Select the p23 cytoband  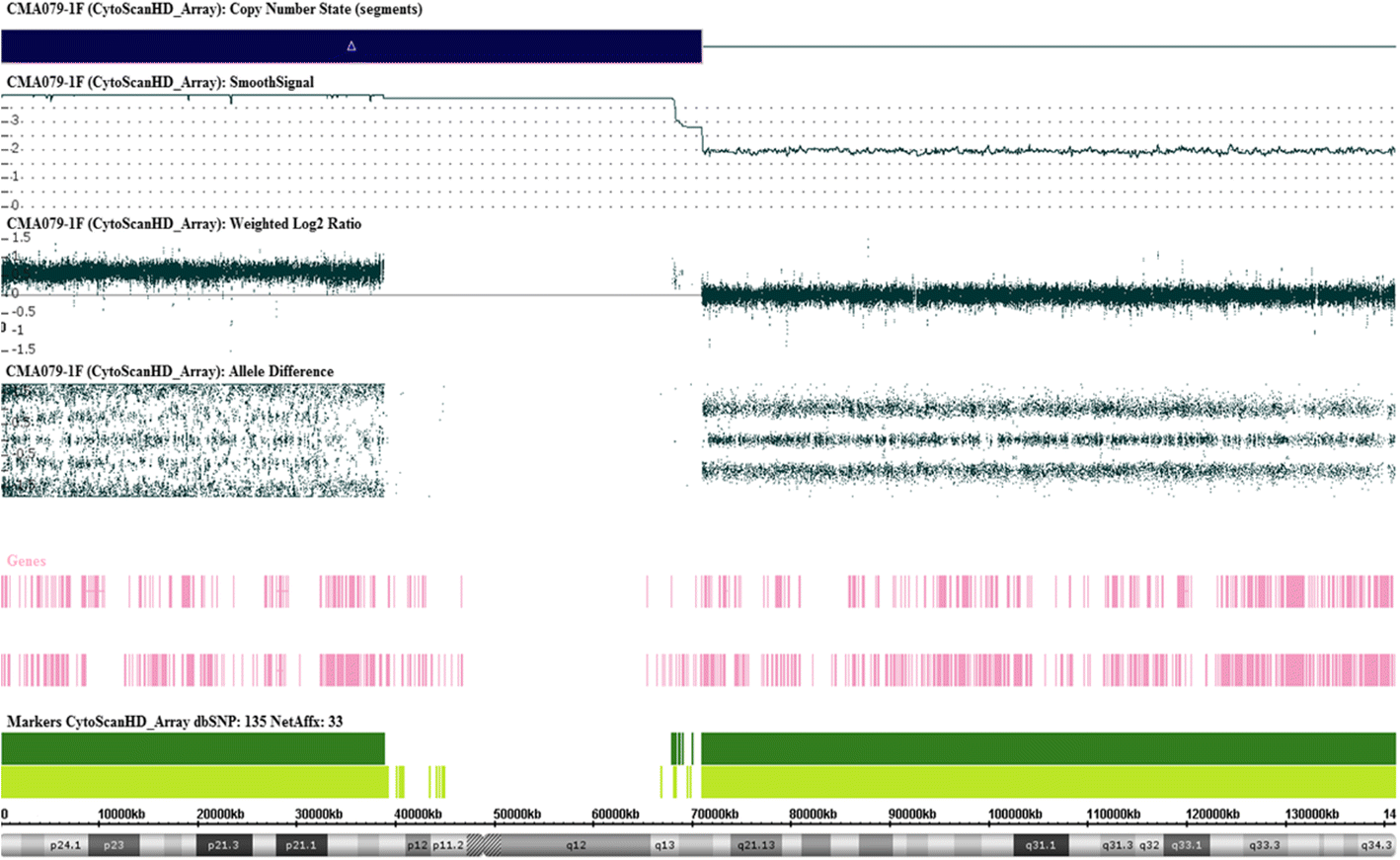pos(114,845)
